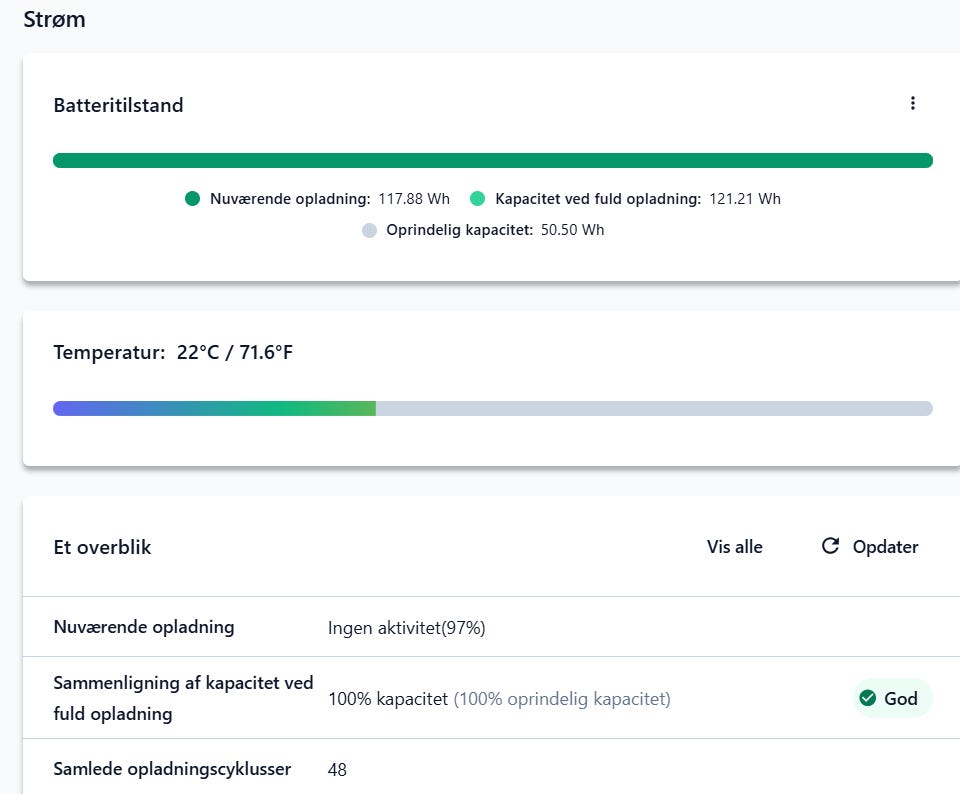Click the green battery charge progress bar

(x=492, y=161)
